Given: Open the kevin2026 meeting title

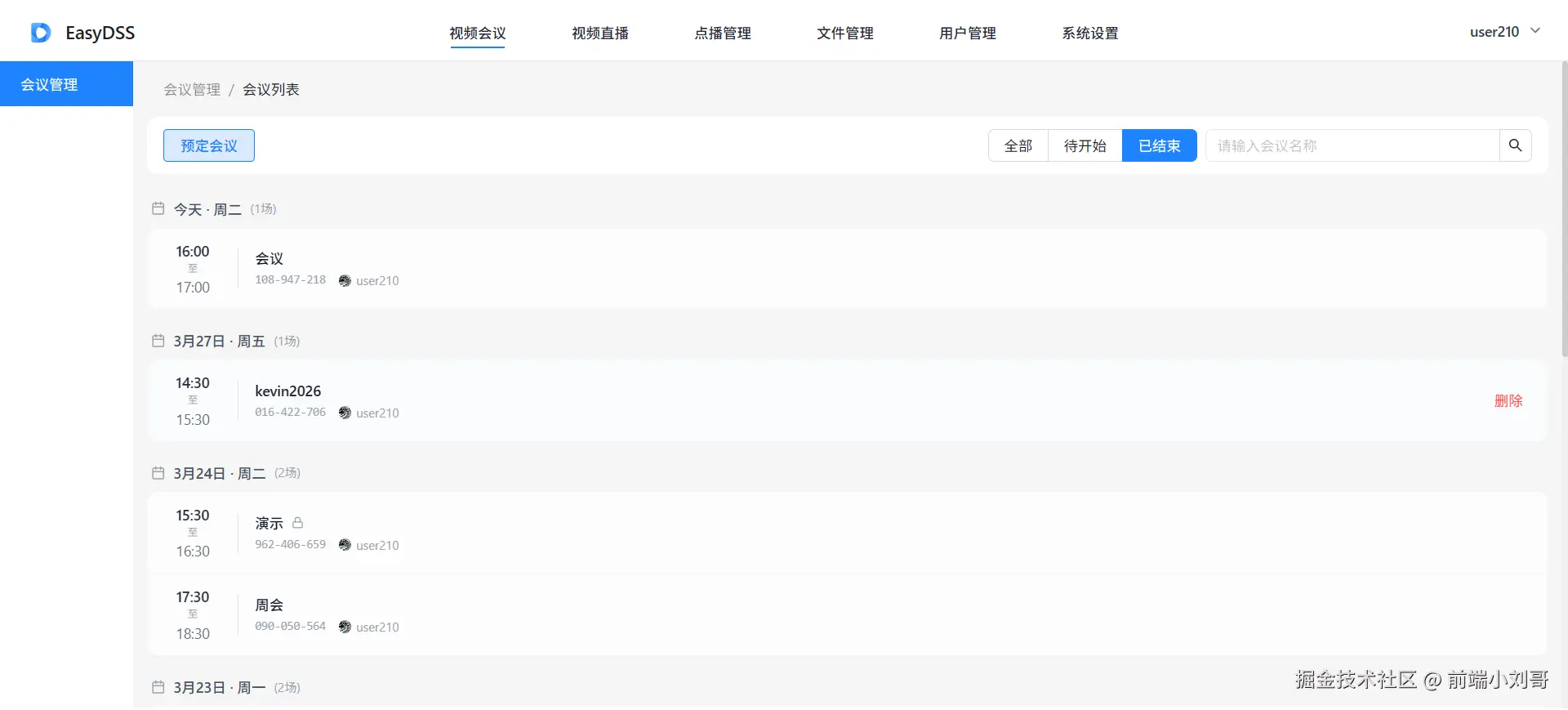Looking at the screenshot, I should pos(288,391).
